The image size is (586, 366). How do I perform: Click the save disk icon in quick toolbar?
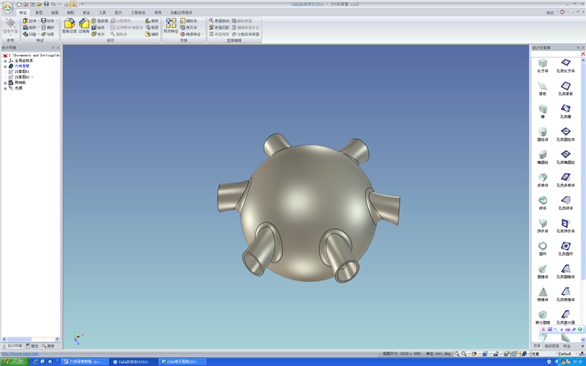(x=46, y=4)
